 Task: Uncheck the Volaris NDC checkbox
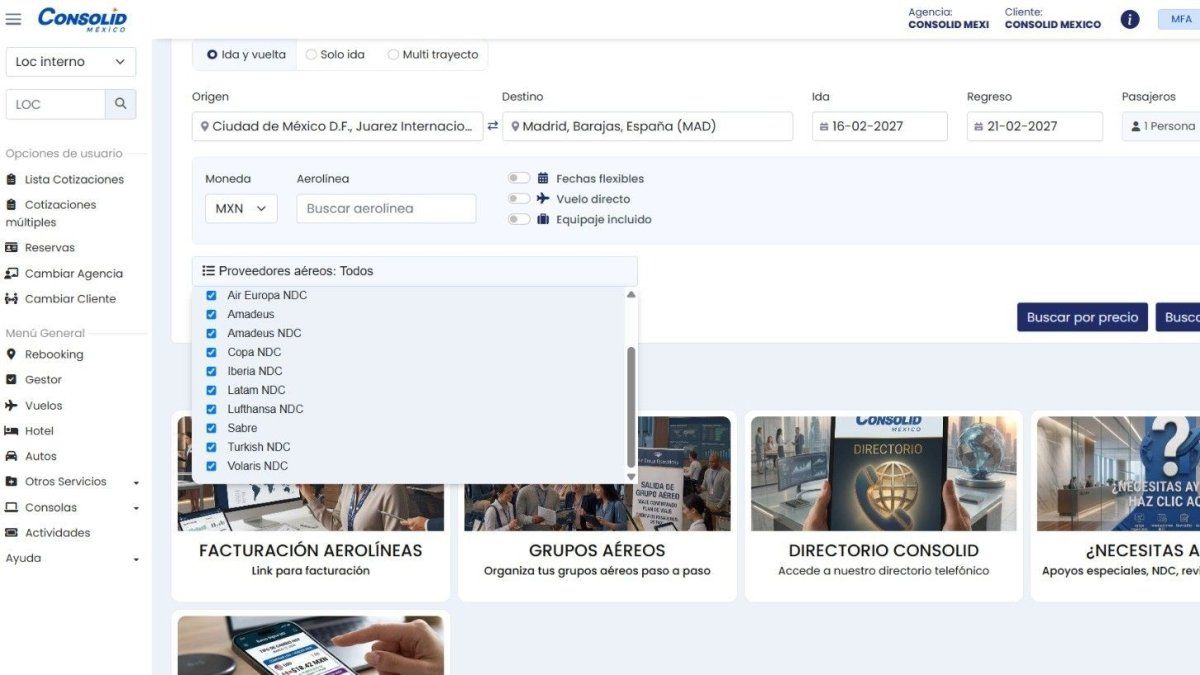click(x=211, y=466)
